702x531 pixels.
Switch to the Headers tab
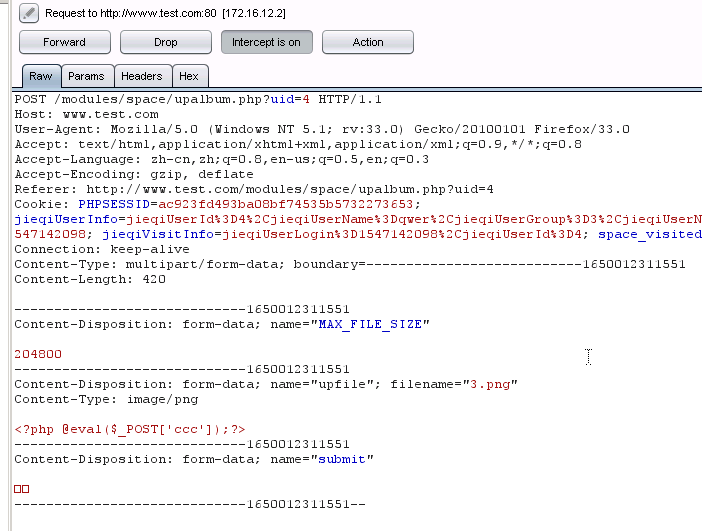[x=142, y=76]
